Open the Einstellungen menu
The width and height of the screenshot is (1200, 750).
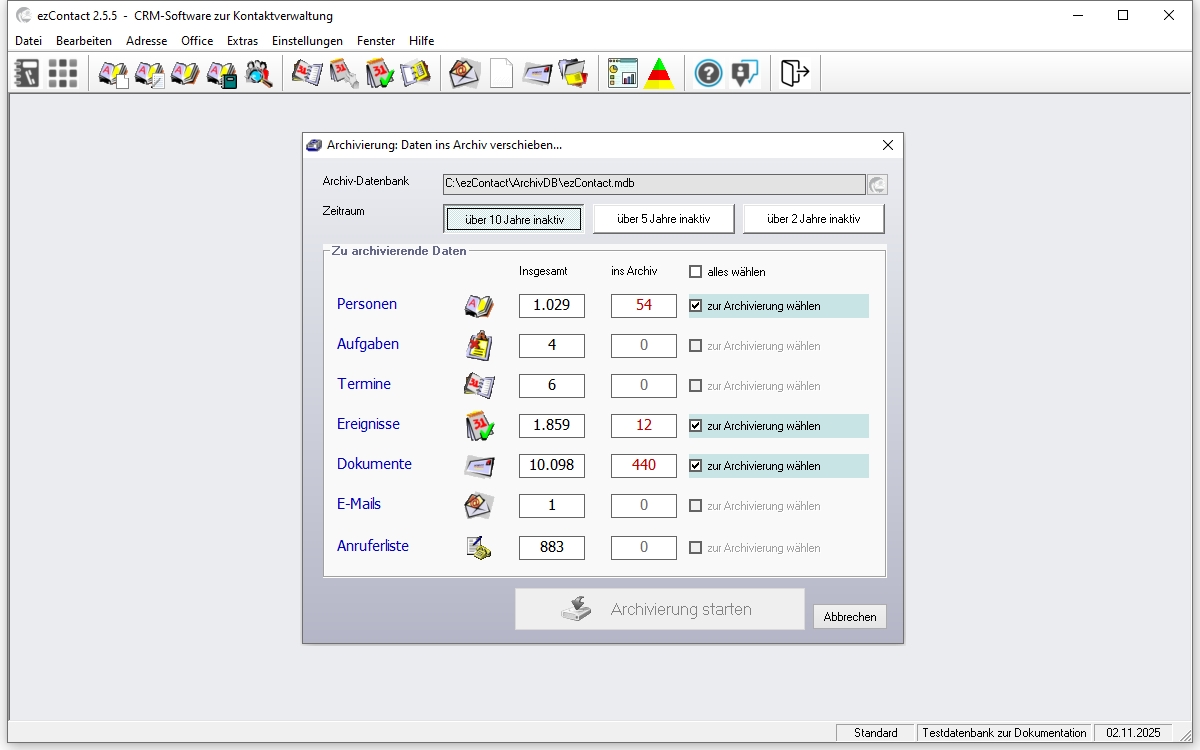point(307,41)
